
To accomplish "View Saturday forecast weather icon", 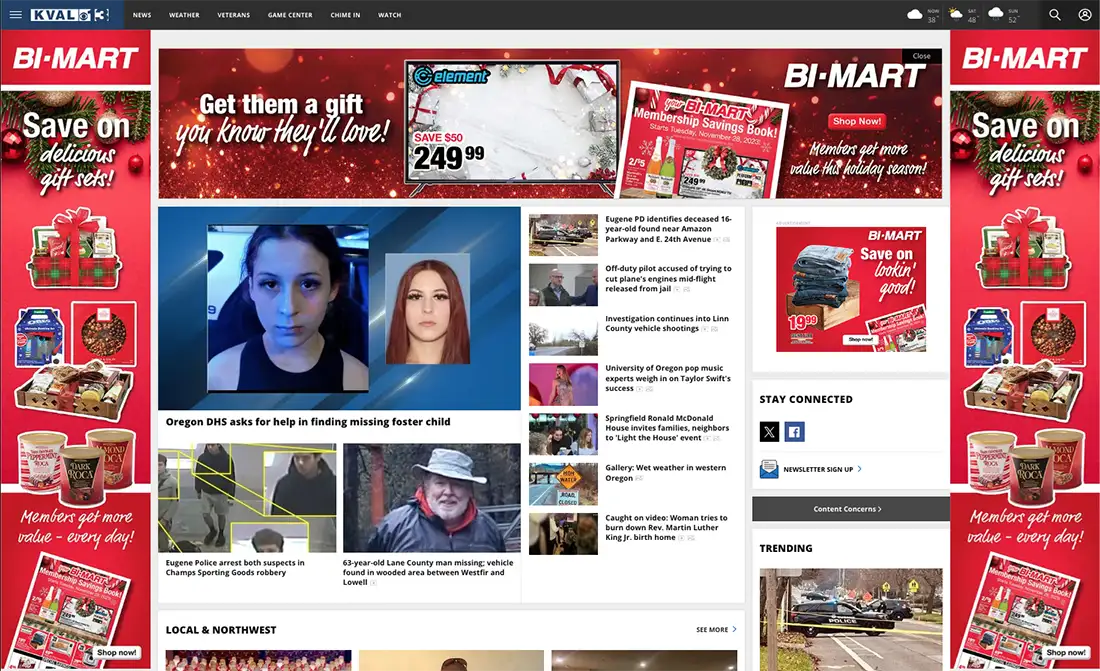I will [x=955, y=14].
